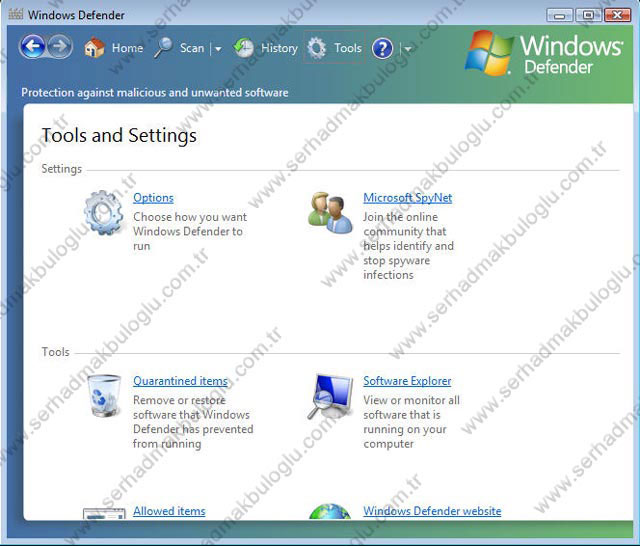
Task: Click the Quarantined items recycle bin icon
Action: [104, 395]
